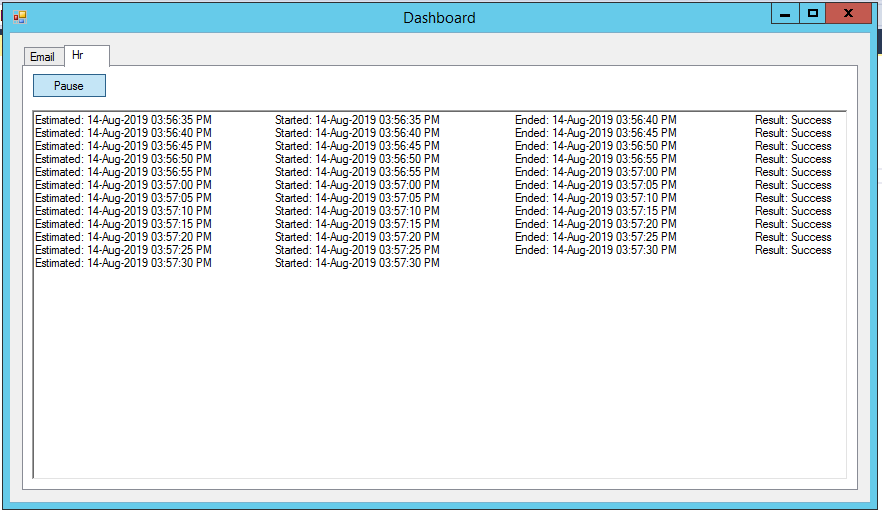Pick Ended: 14-Aug-2019 03:57:15 PM value

point(596,210)
